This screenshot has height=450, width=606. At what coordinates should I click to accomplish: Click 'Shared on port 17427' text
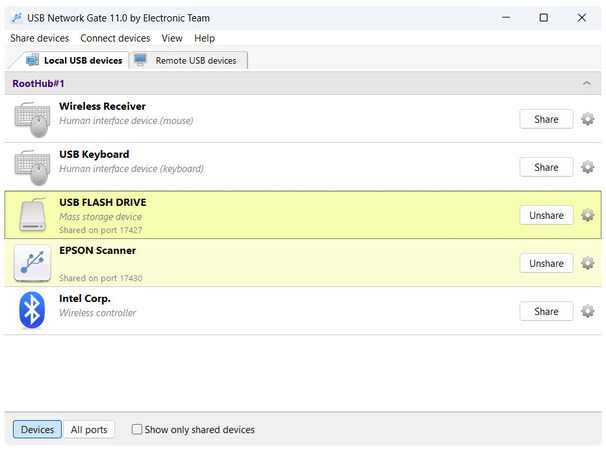point(100,230)
